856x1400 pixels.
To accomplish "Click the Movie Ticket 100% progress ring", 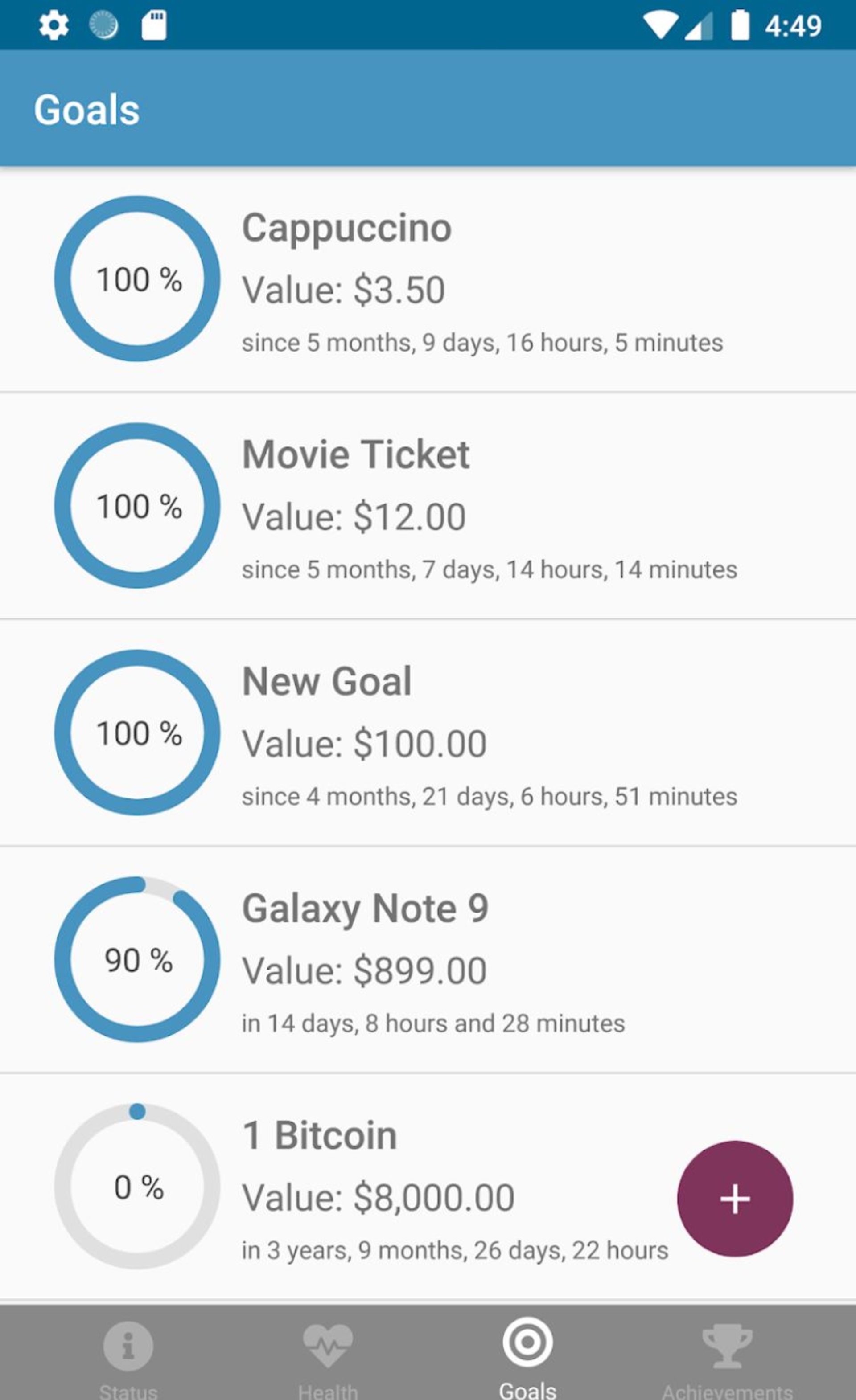I will 137,505.
